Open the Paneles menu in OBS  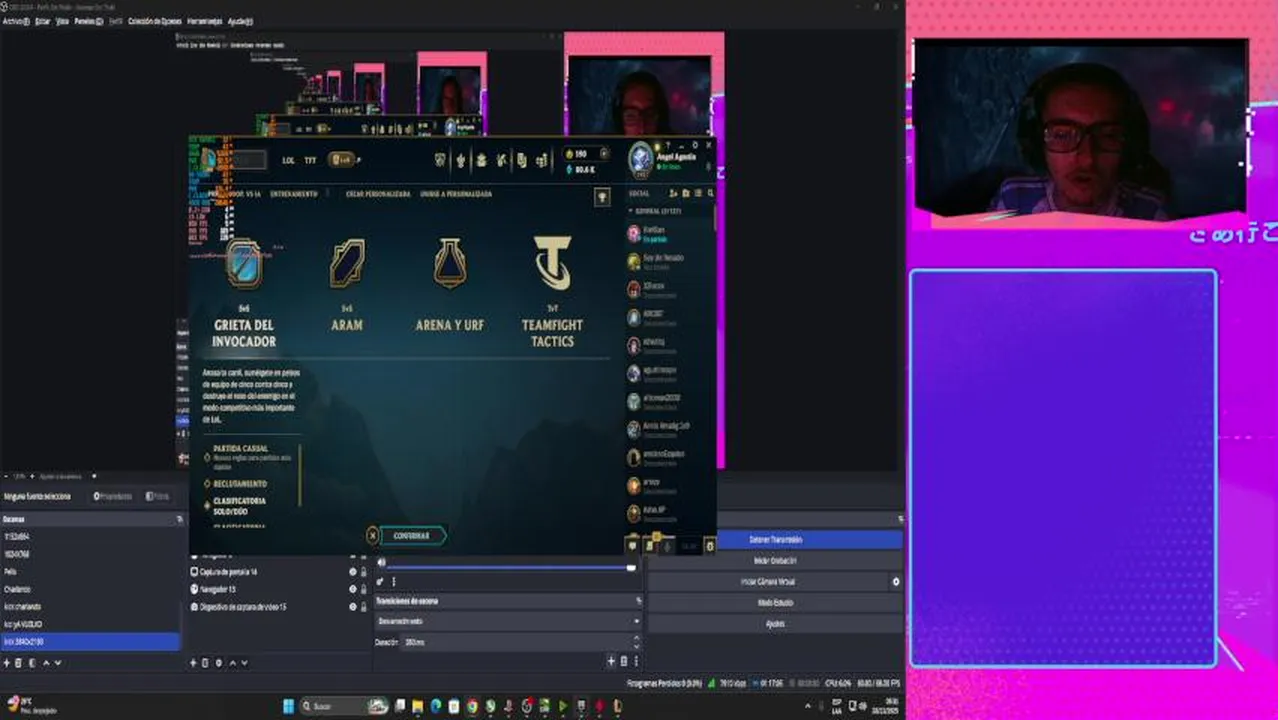88,21
